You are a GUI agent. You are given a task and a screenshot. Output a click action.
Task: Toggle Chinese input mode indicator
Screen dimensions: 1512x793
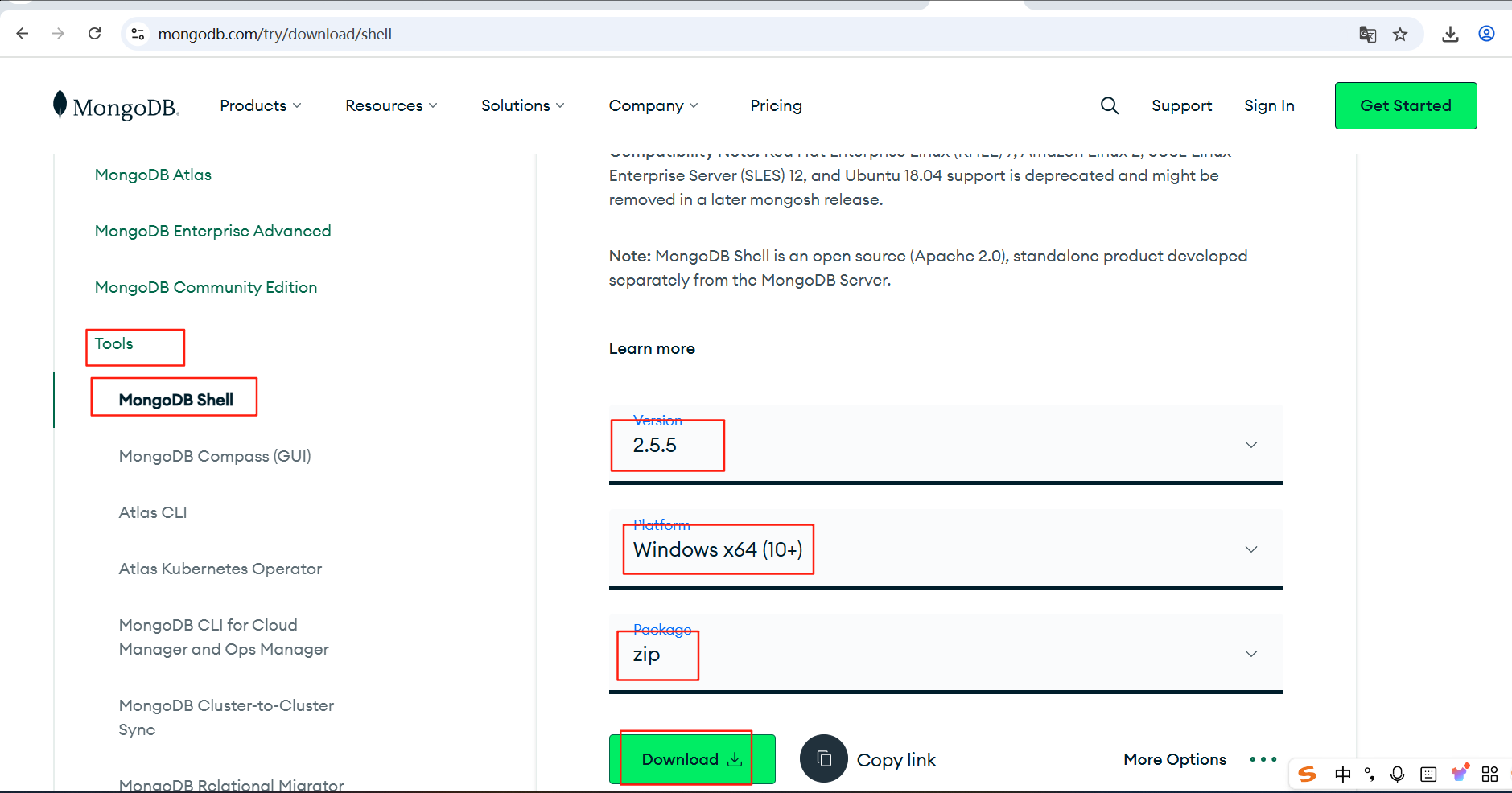[1343, 774]
